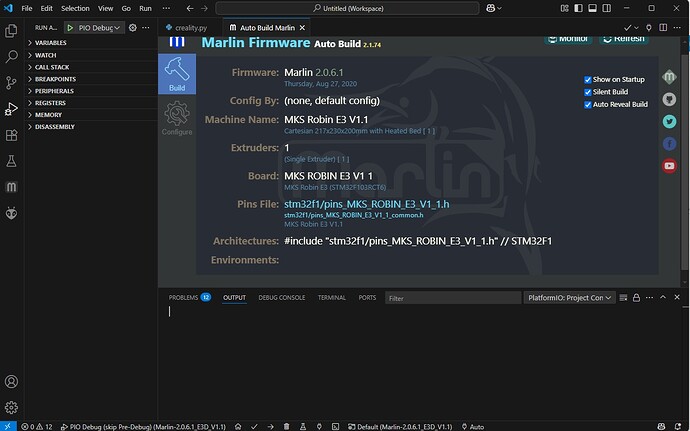Viewport: 690px width, 431px height.
Task: Open the Facebook round icon
Action: 669,144
